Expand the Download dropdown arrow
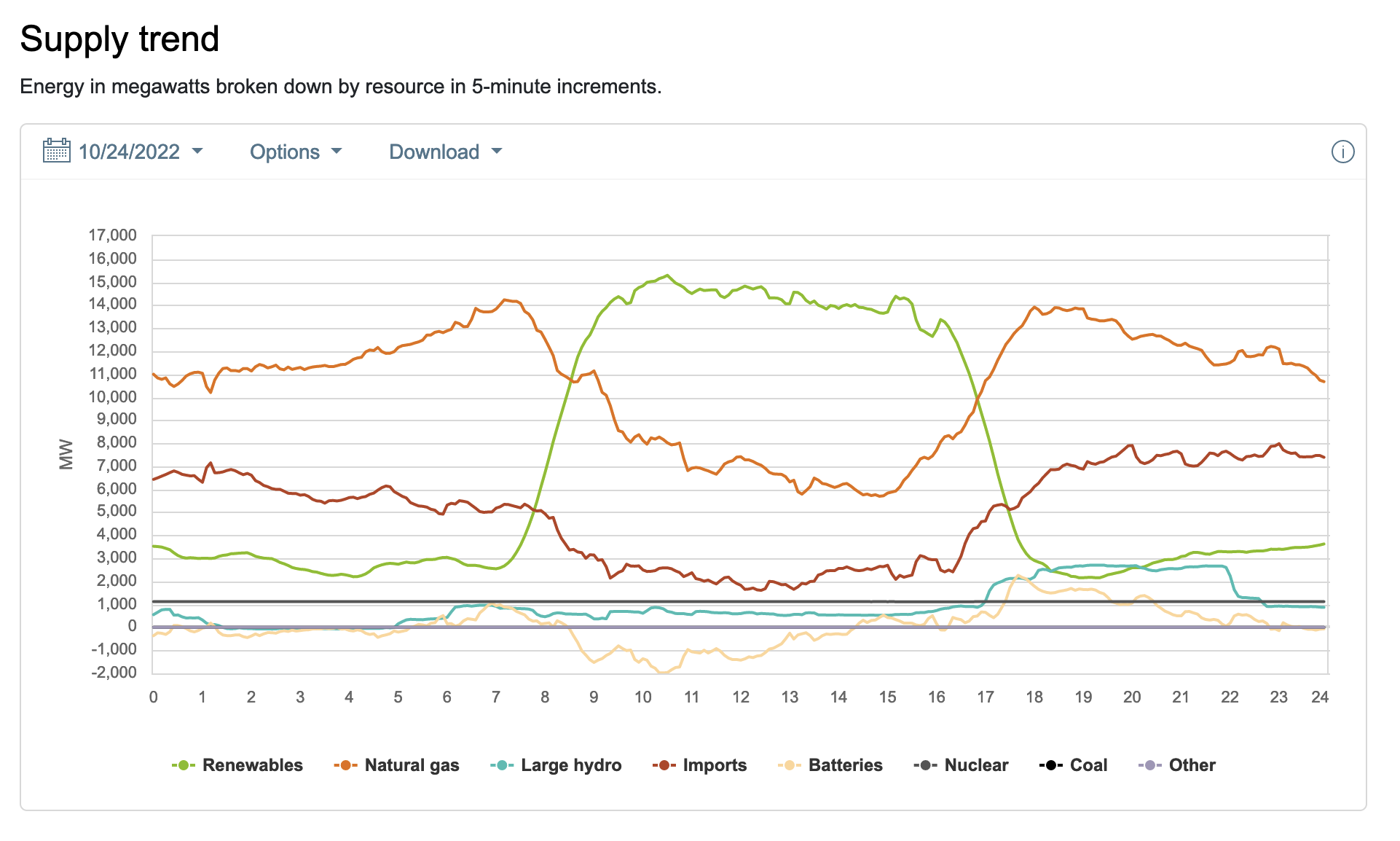This screenshot has width=1400, height=841. (x=497, y=151)
